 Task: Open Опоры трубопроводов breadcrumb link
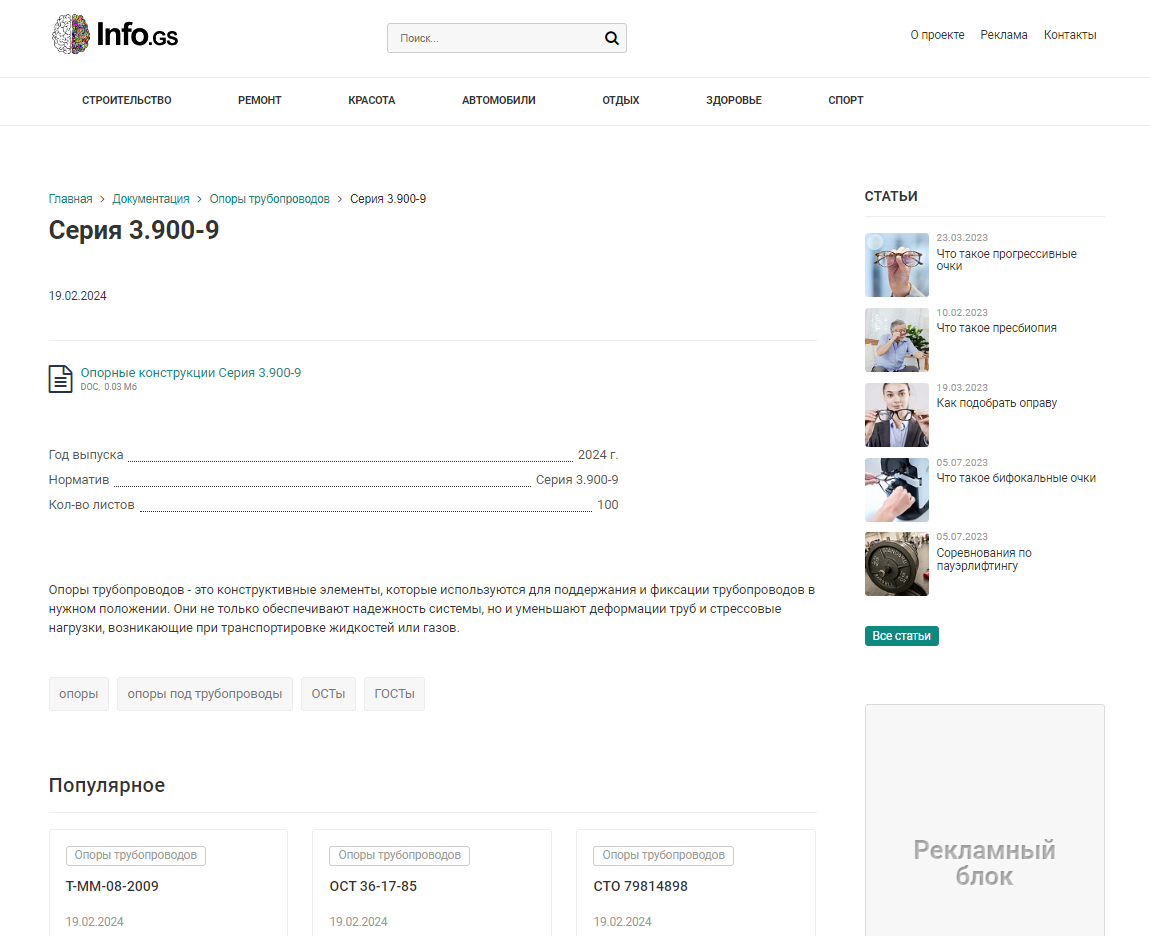pyautogui.click(x=269, y=199)
